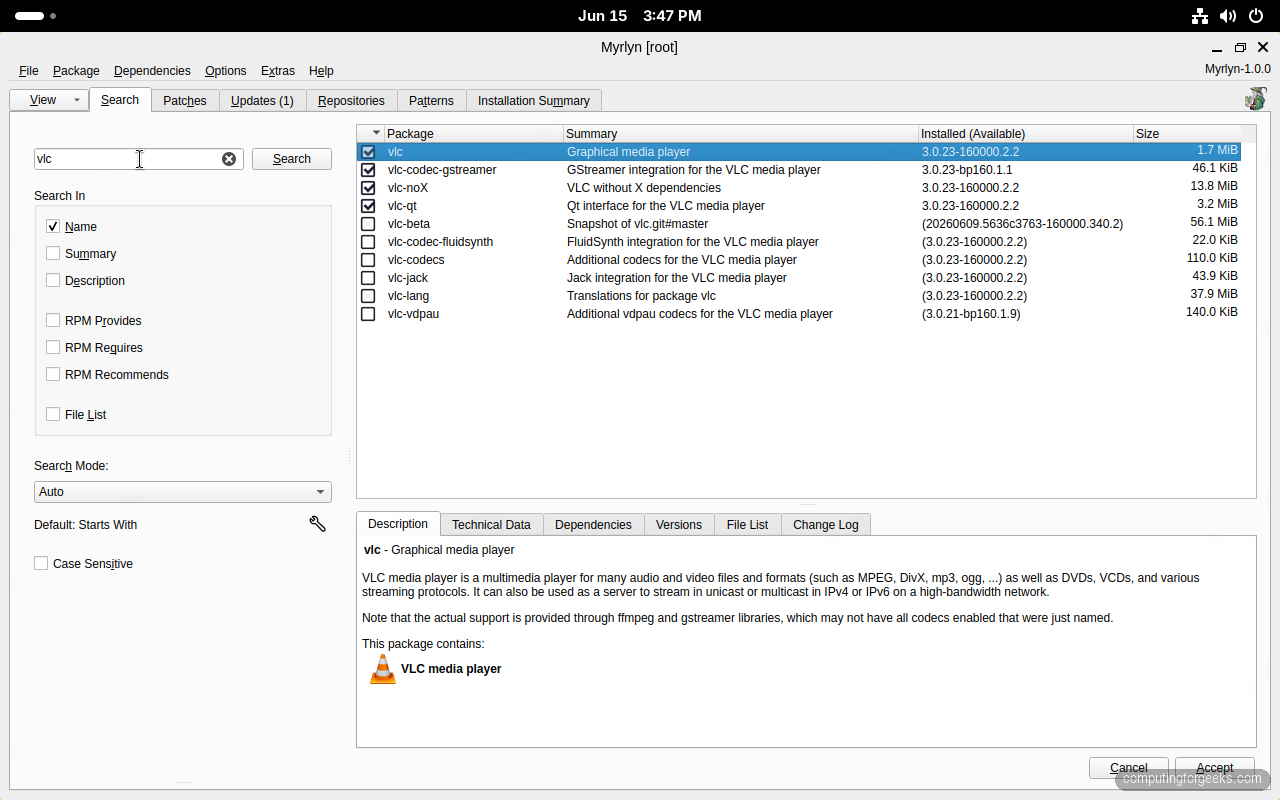Click the Translations for package vlc summary
This screenshot has height=800, width=1280.
pyautogui.click(x=641, y=296)
